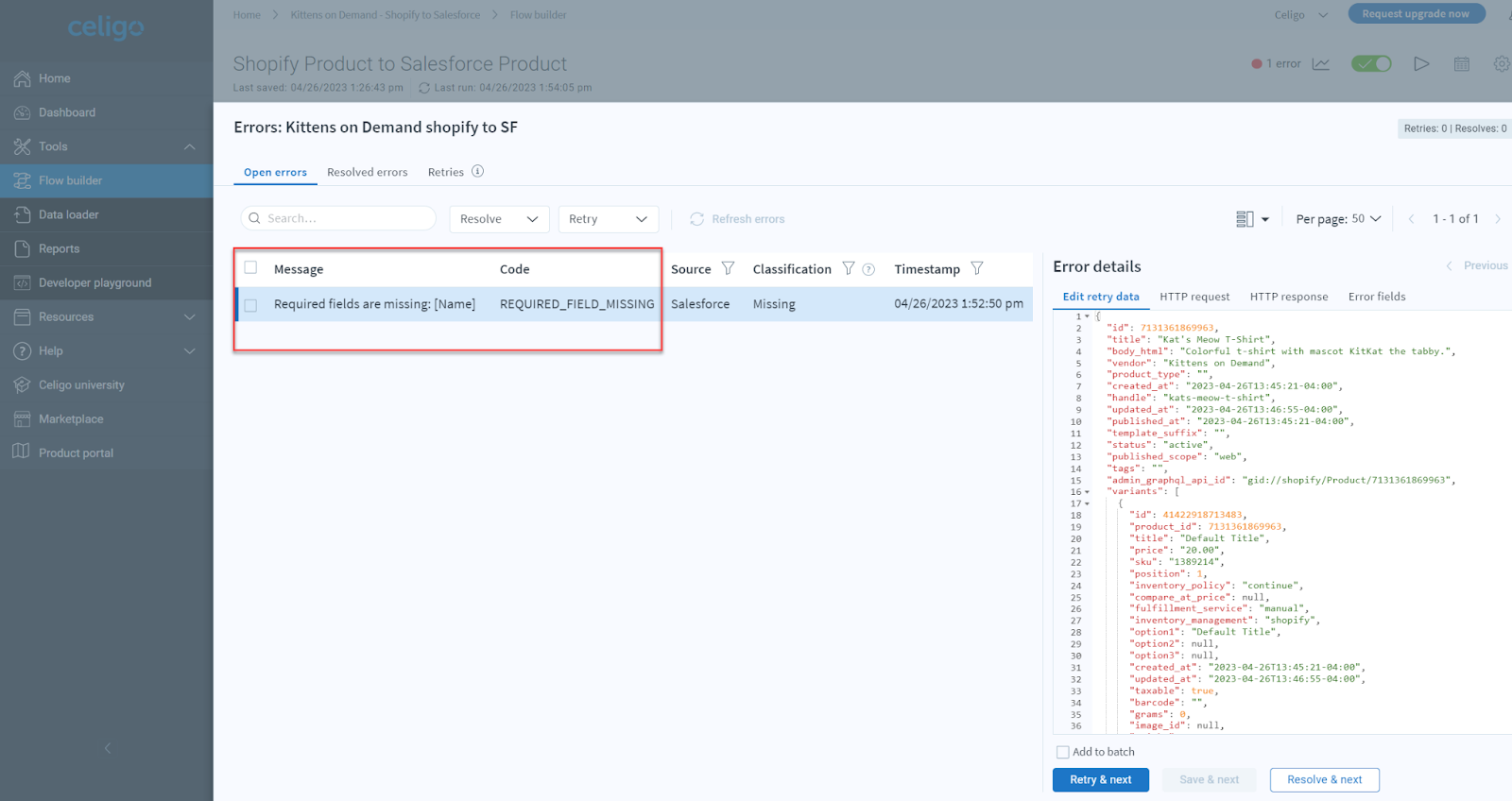Open the Retry dropdown
The image size is (1512, 801).
(608, 219)
